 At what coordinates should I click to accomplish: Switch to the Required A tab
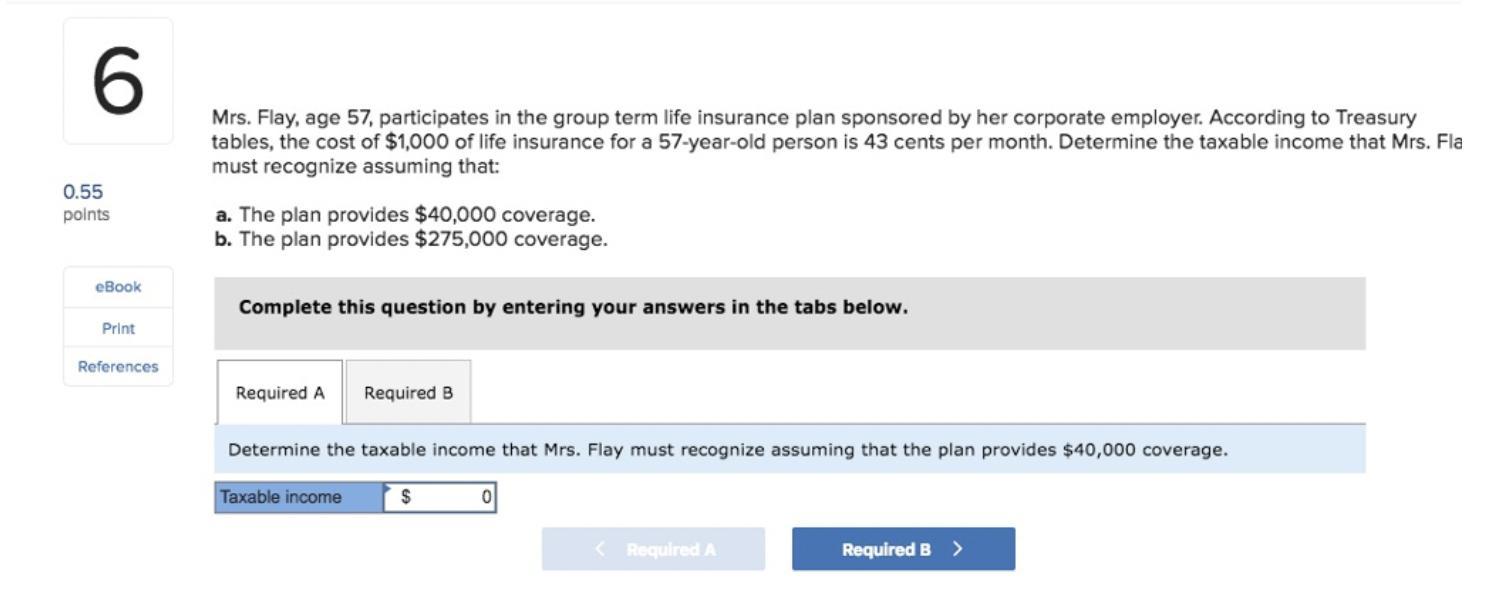pyautogui.click(x=280, y=393)
